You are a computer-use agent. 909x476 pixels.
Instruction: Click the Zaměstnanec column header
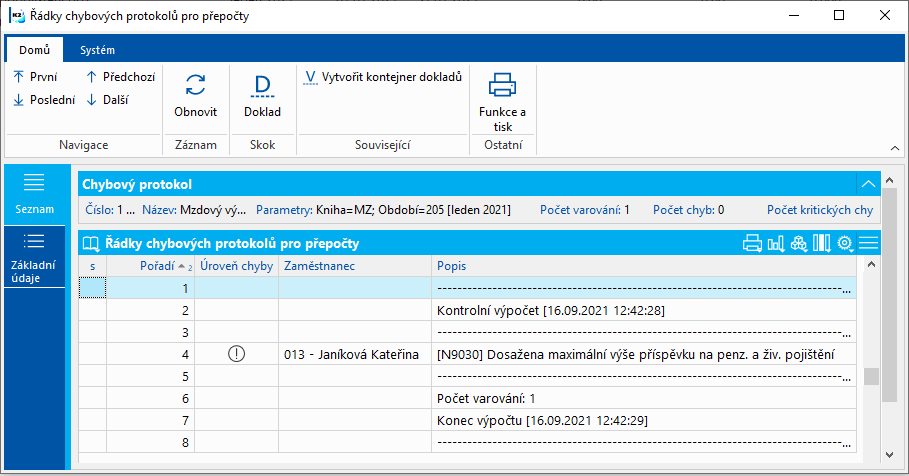click(355, 266)
